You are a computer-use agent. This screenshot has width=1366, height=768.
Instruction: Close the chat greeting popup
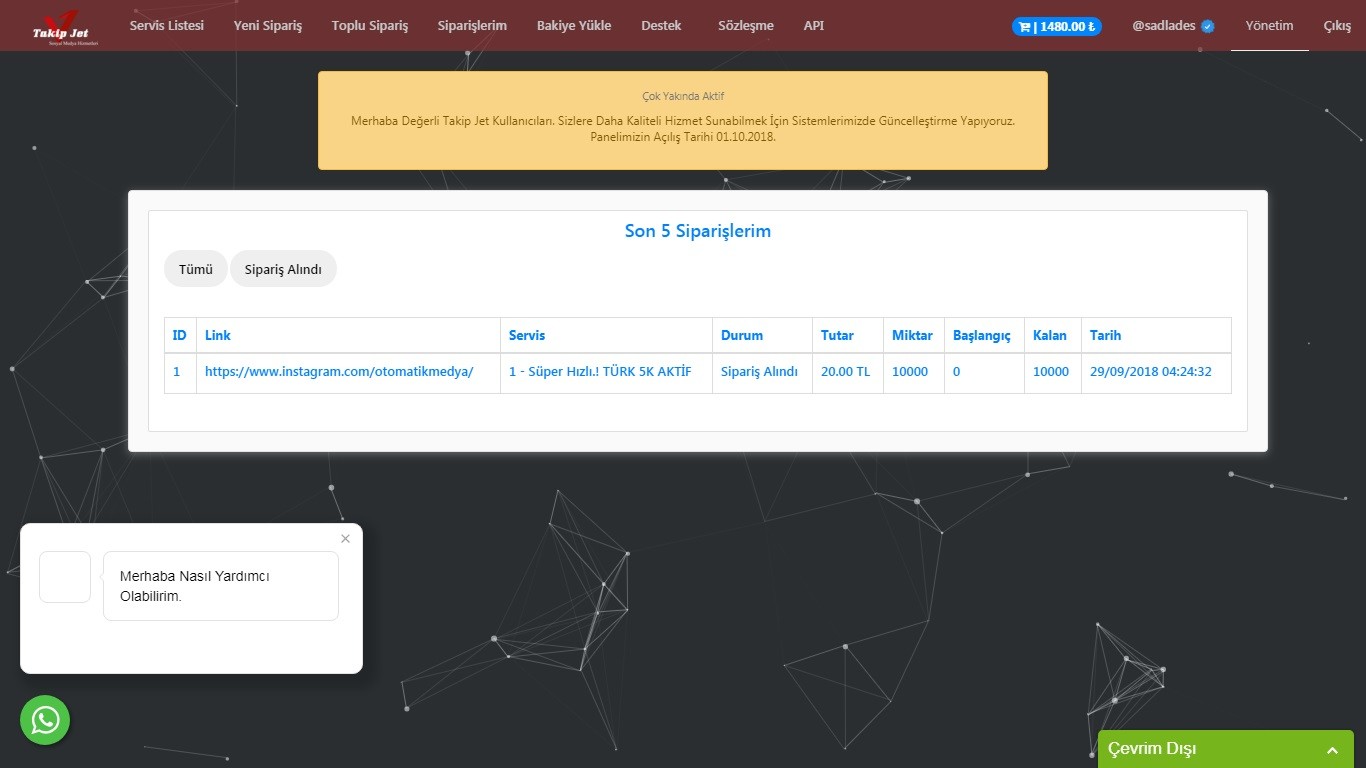pos(345,539)
